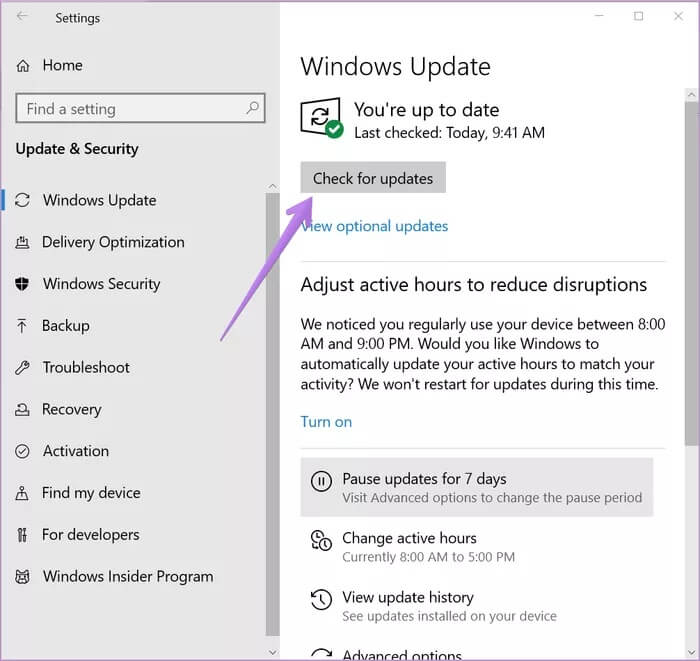This screenshot has height=661, width=700.
Task: Open the Activation page
Action: [76, 451]
